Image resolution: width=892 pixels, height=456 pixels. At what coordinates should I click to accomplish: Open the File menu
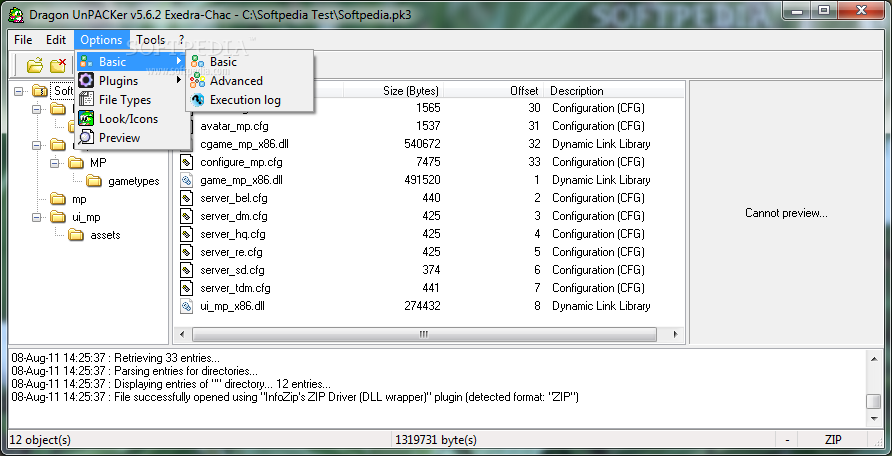(x=23, y=40)
